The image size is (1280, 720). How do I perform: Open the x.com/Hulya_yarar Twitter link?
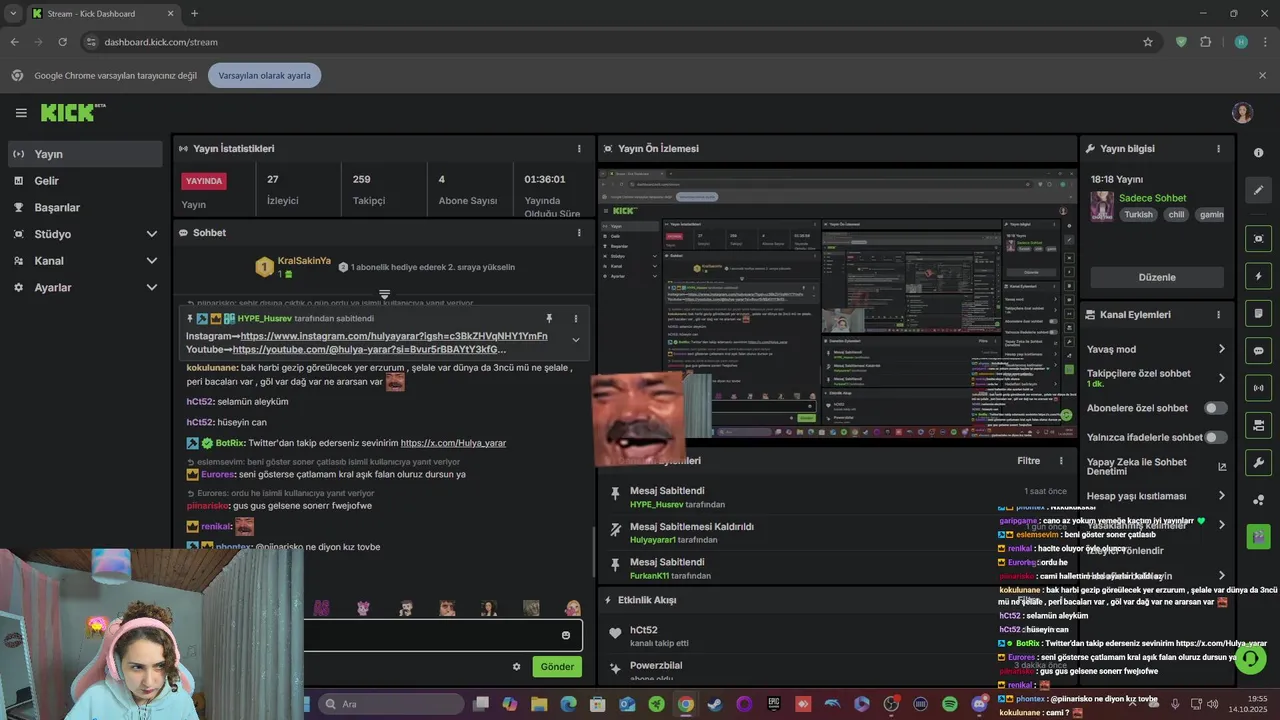coord(453,443)
